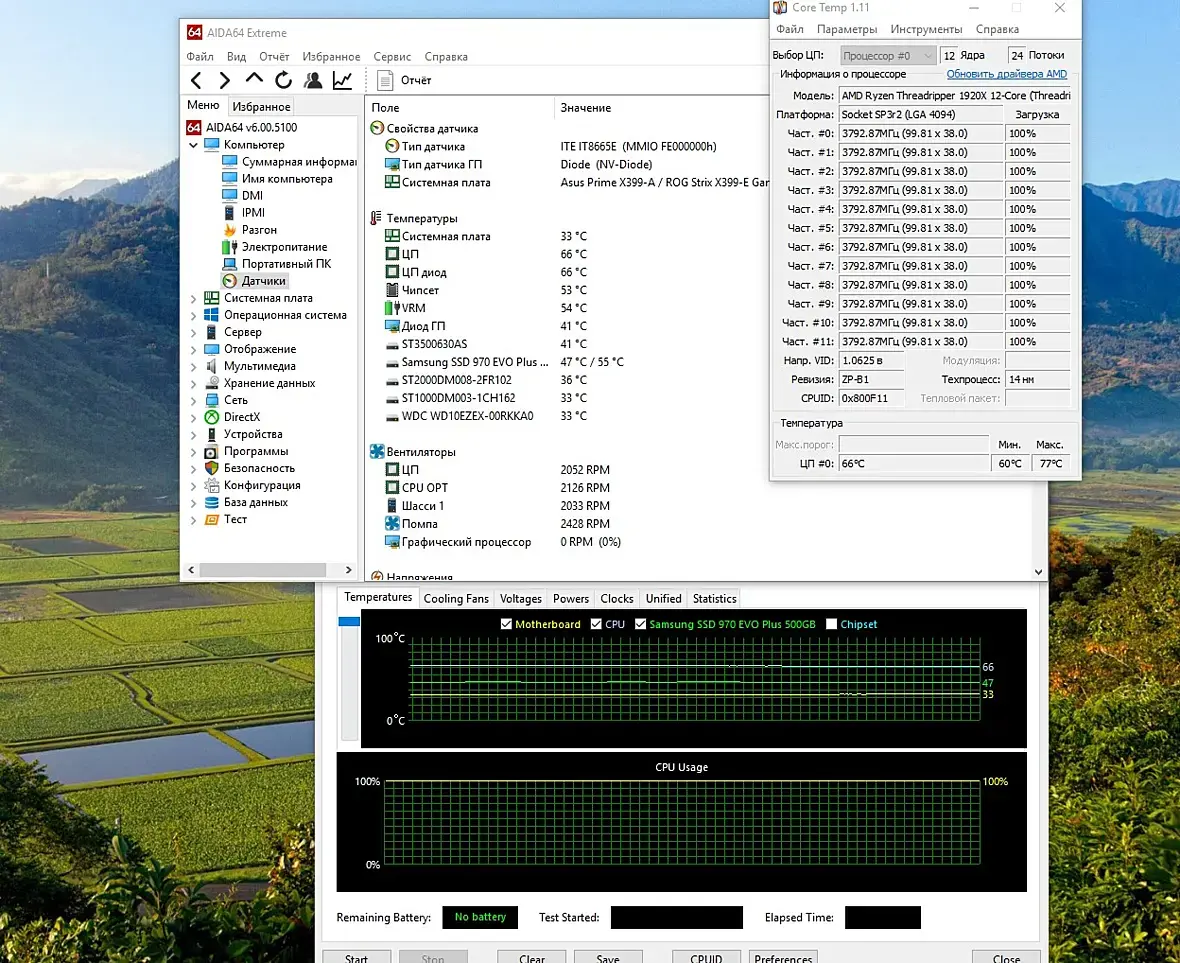Viewport: 1180px width, 963px height.
Task: Uncheck the Motherboard graph checkbox
Action: tap(506, 624)
